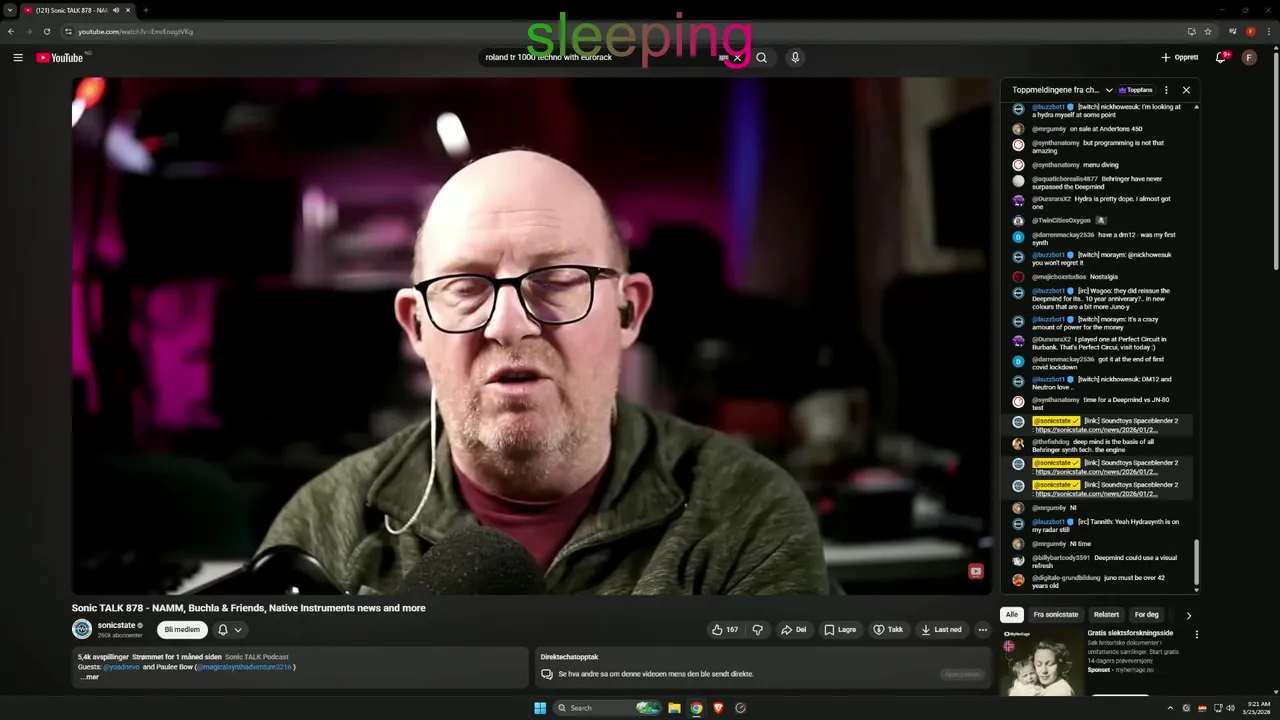Select the Alle filter chip

(1012, 615)
